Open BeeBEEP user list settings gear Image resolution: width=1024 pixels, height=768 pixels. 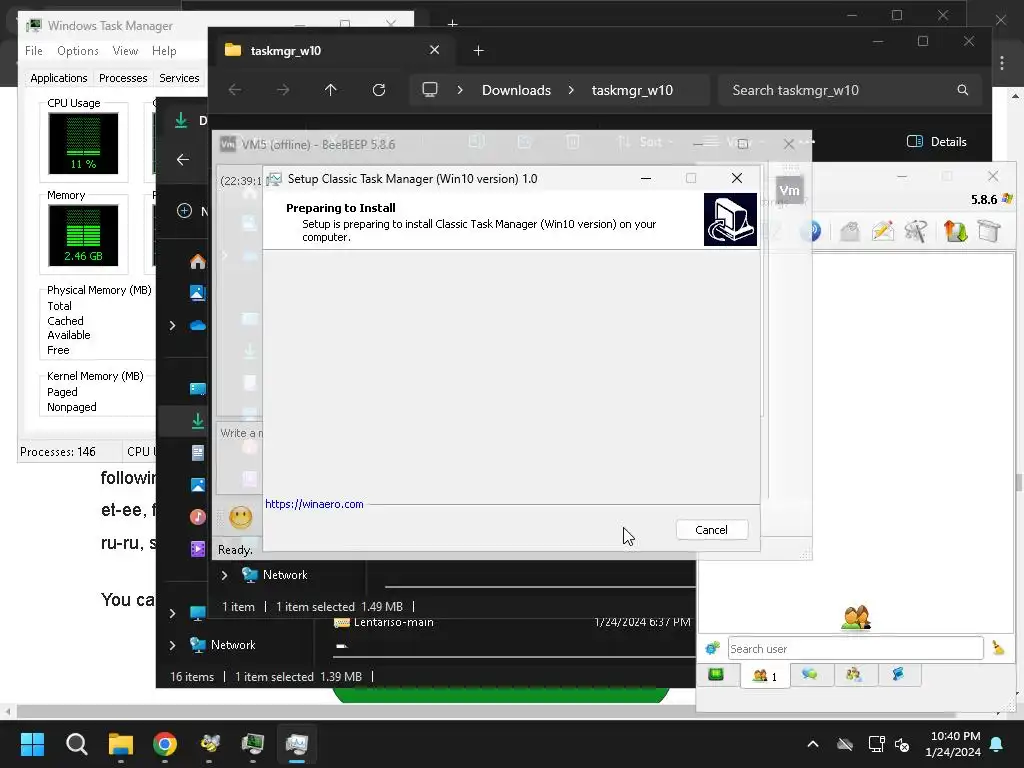pos(712,648)
